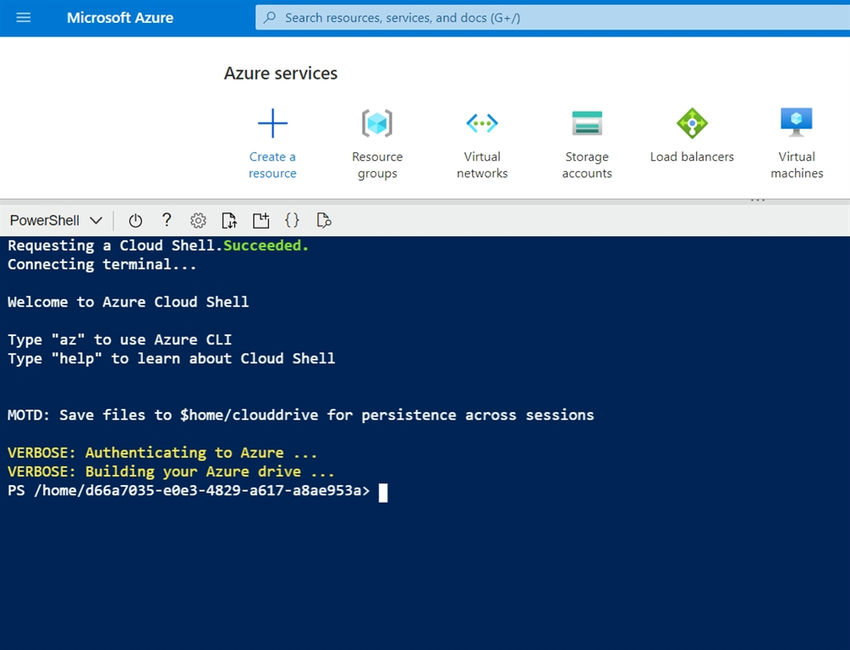
Task: Click the Create a resource plus icon
Action: click(x=272, y=122)
